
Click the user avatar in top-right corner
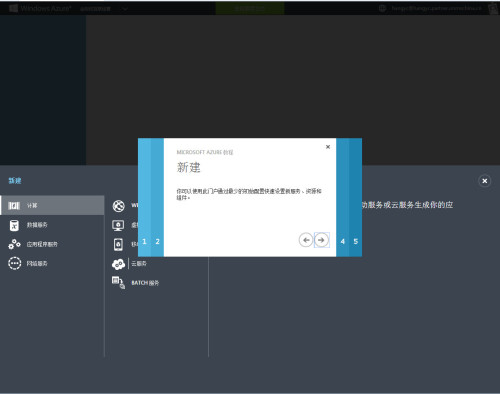(493, 8)
